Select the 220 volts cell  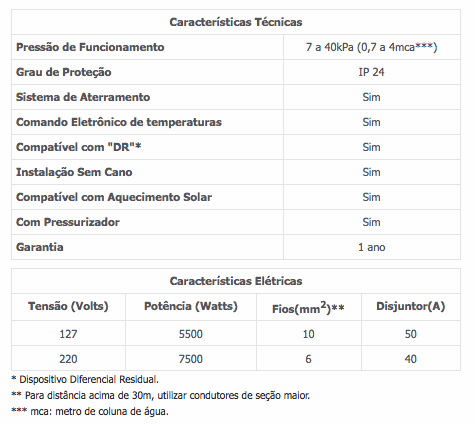68,359
